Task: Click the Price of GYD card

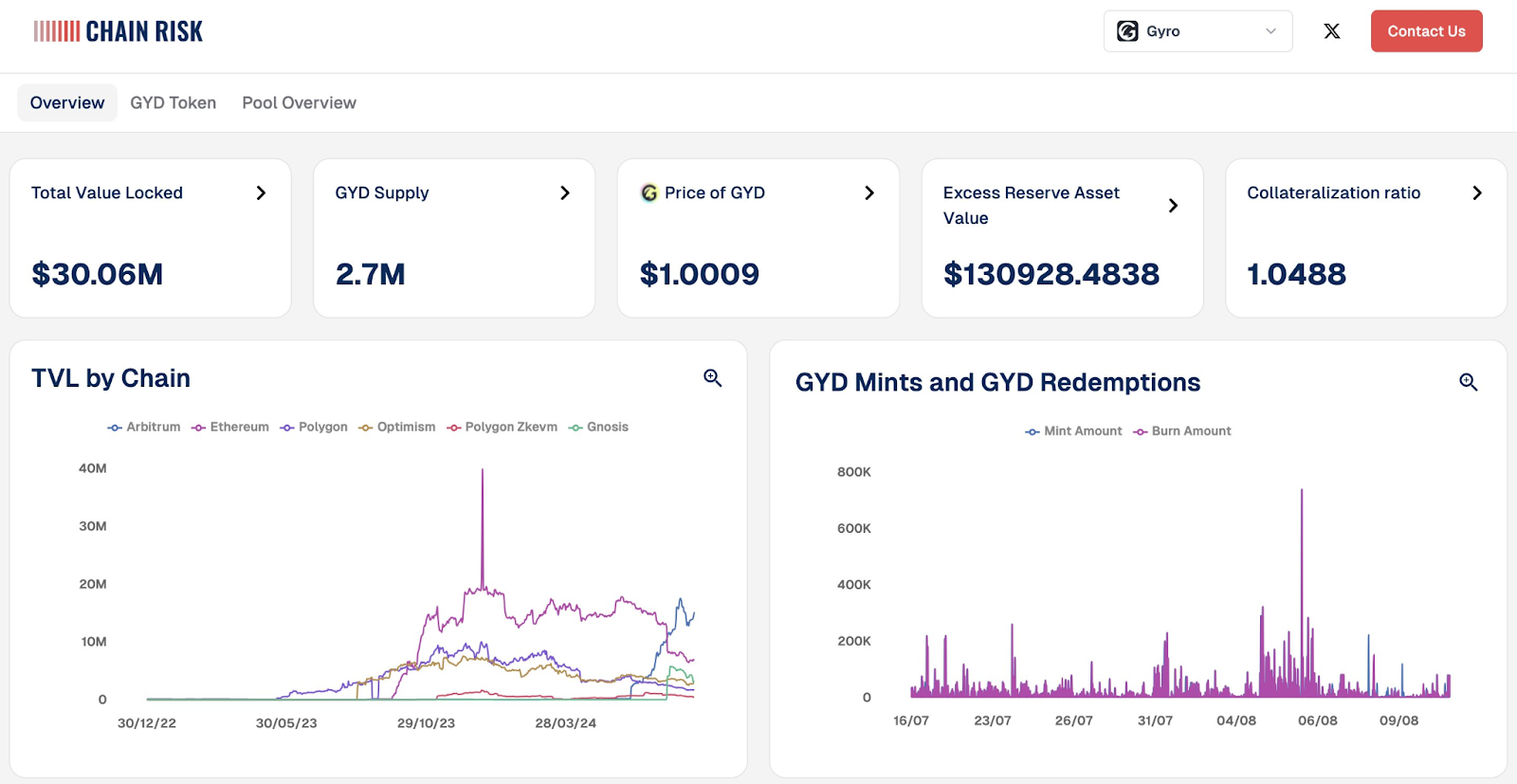Action: [x=758, y=238]
